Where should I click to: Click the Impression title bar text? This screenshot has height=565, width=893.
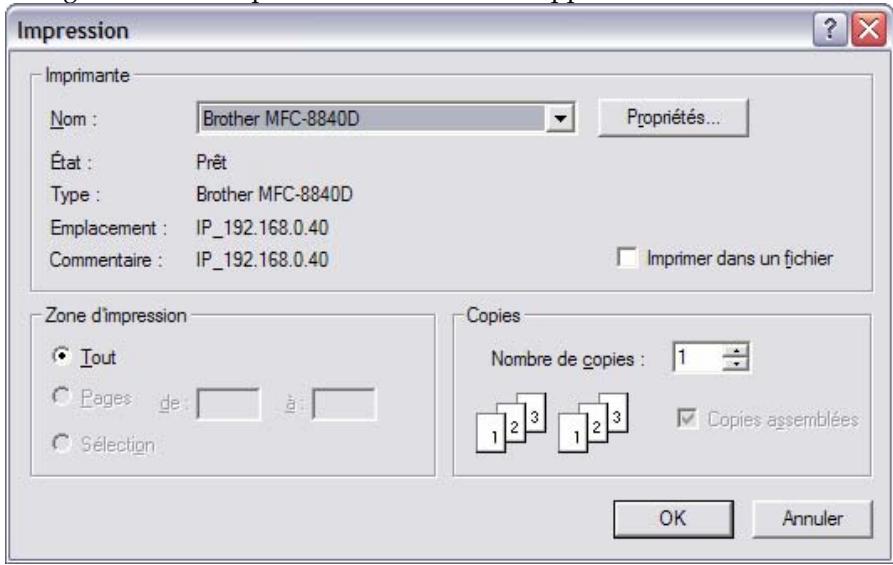click(73, 31)
